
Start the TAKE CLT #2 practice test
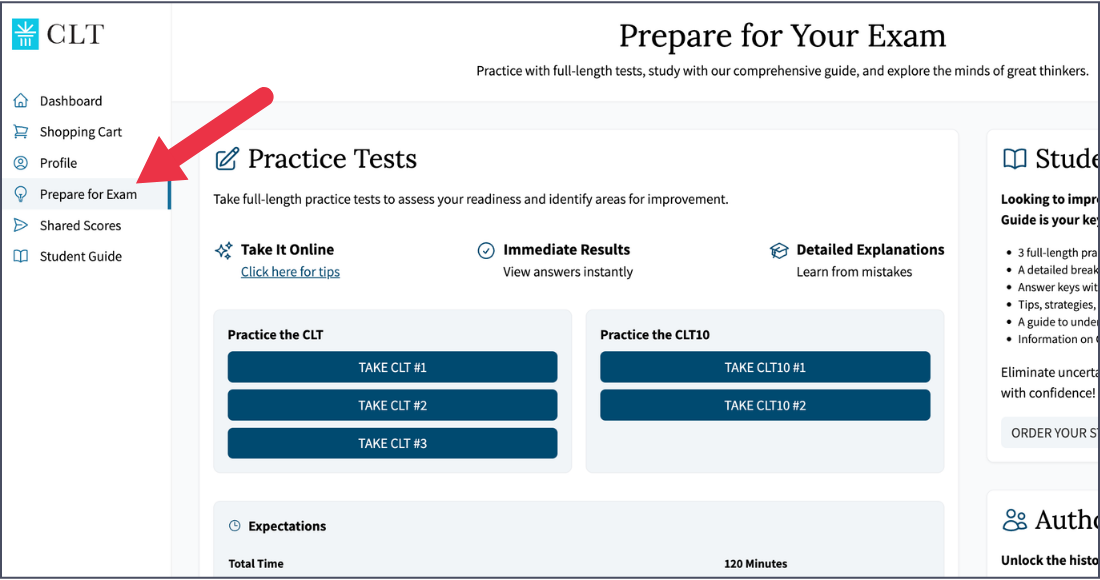tap(392, 405)
